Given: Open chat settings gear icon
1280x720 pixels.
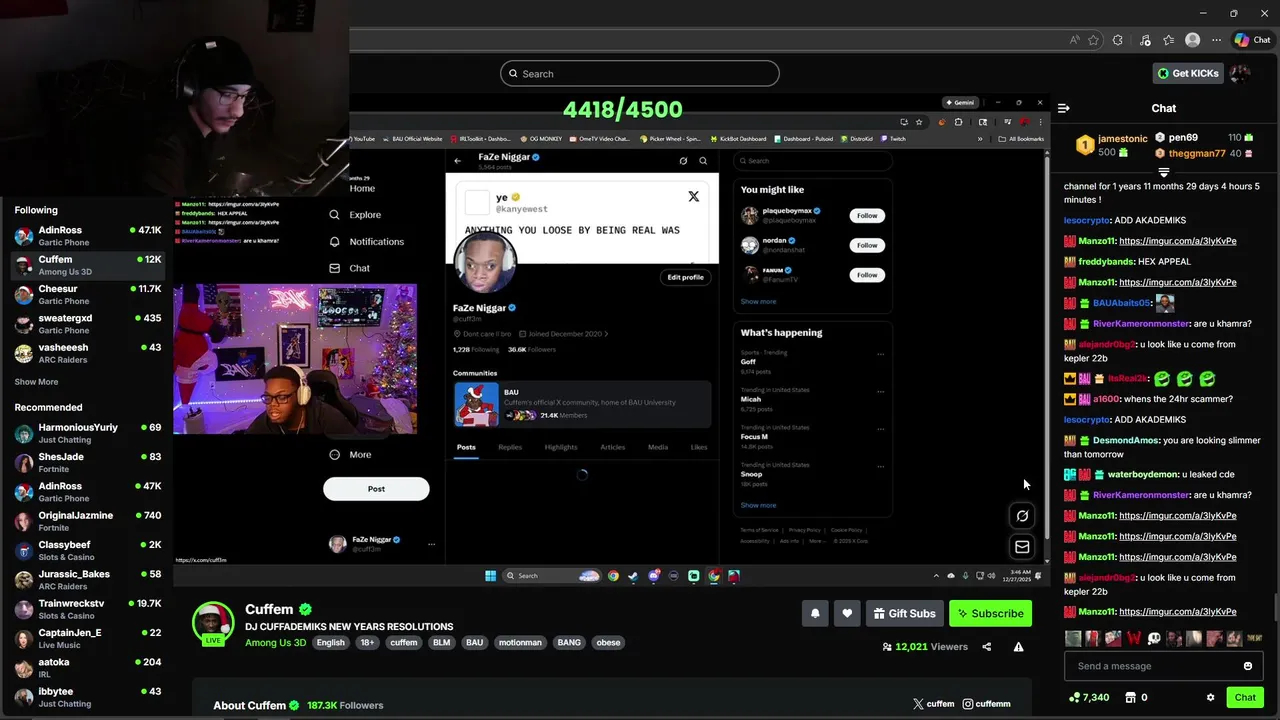Looking at the screenshot, I should click(x=1210, y=697).
